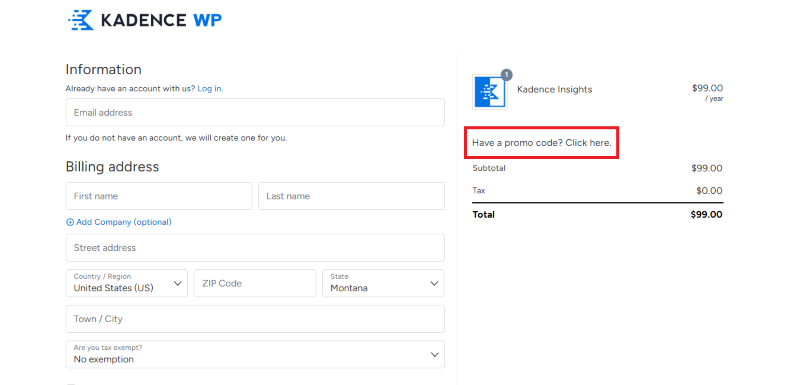Image resolution: width=800 pixels, height=385 pixels.
Task: Focus the Last name field
Action: point(351,196)
